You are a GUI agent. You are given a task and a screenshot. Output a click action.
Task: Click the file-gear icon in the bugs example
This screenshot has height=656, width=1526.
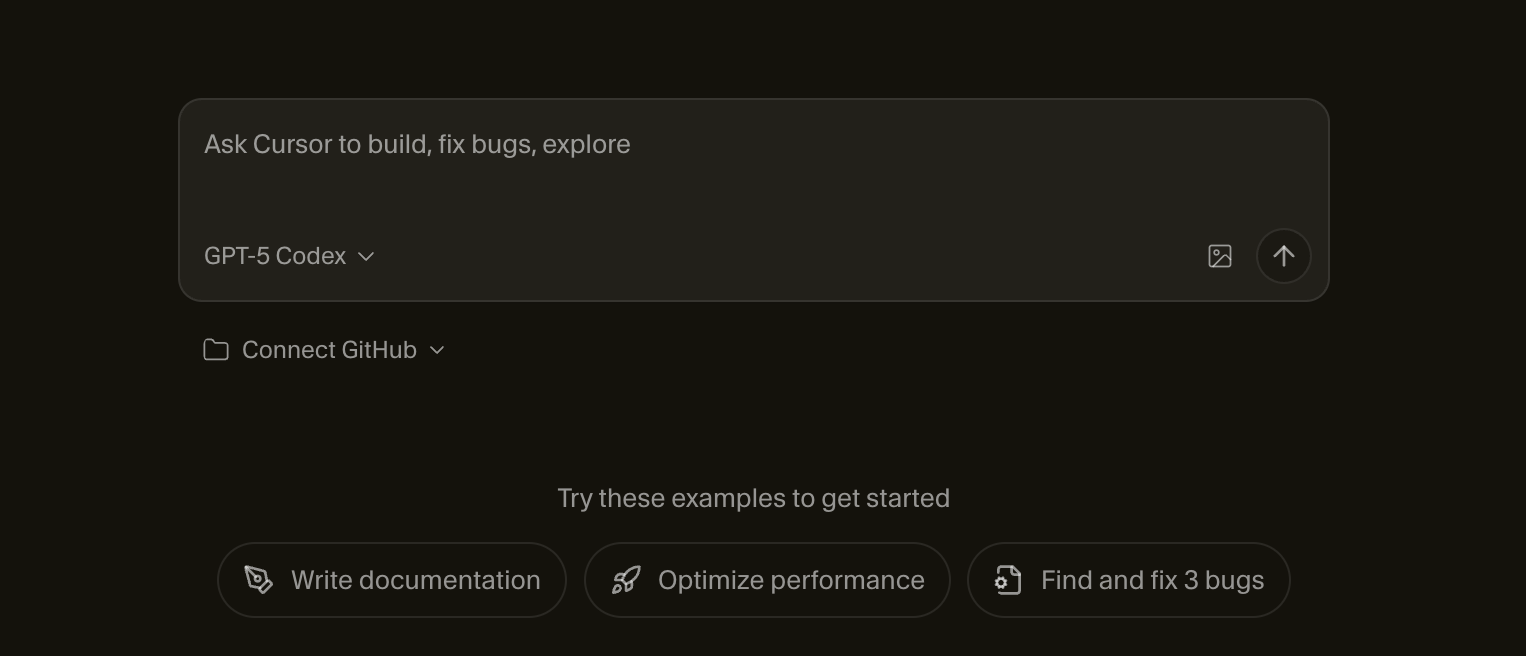point(1008,580)
